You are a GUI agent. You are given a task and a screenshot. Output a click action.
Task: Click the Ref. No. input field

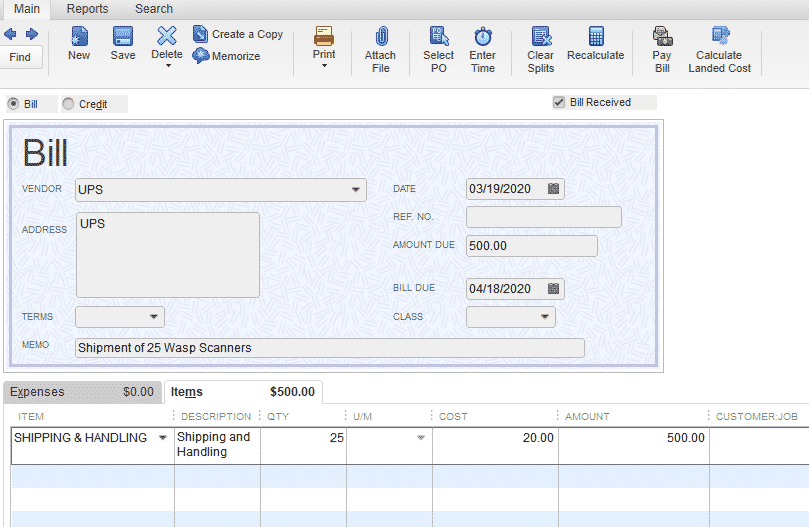tap(544, 217)
